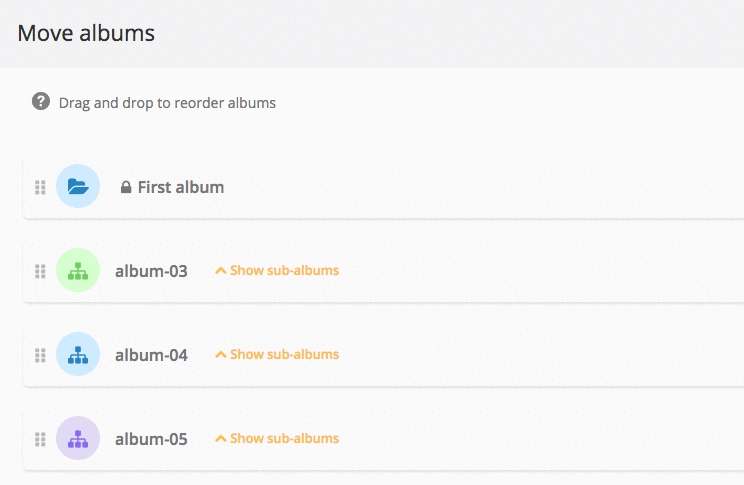The width and height of the screenshot is (744, 485).
Task: Show sub-albums of album-04
Action: pyautogui.click(x=277, y=354)
